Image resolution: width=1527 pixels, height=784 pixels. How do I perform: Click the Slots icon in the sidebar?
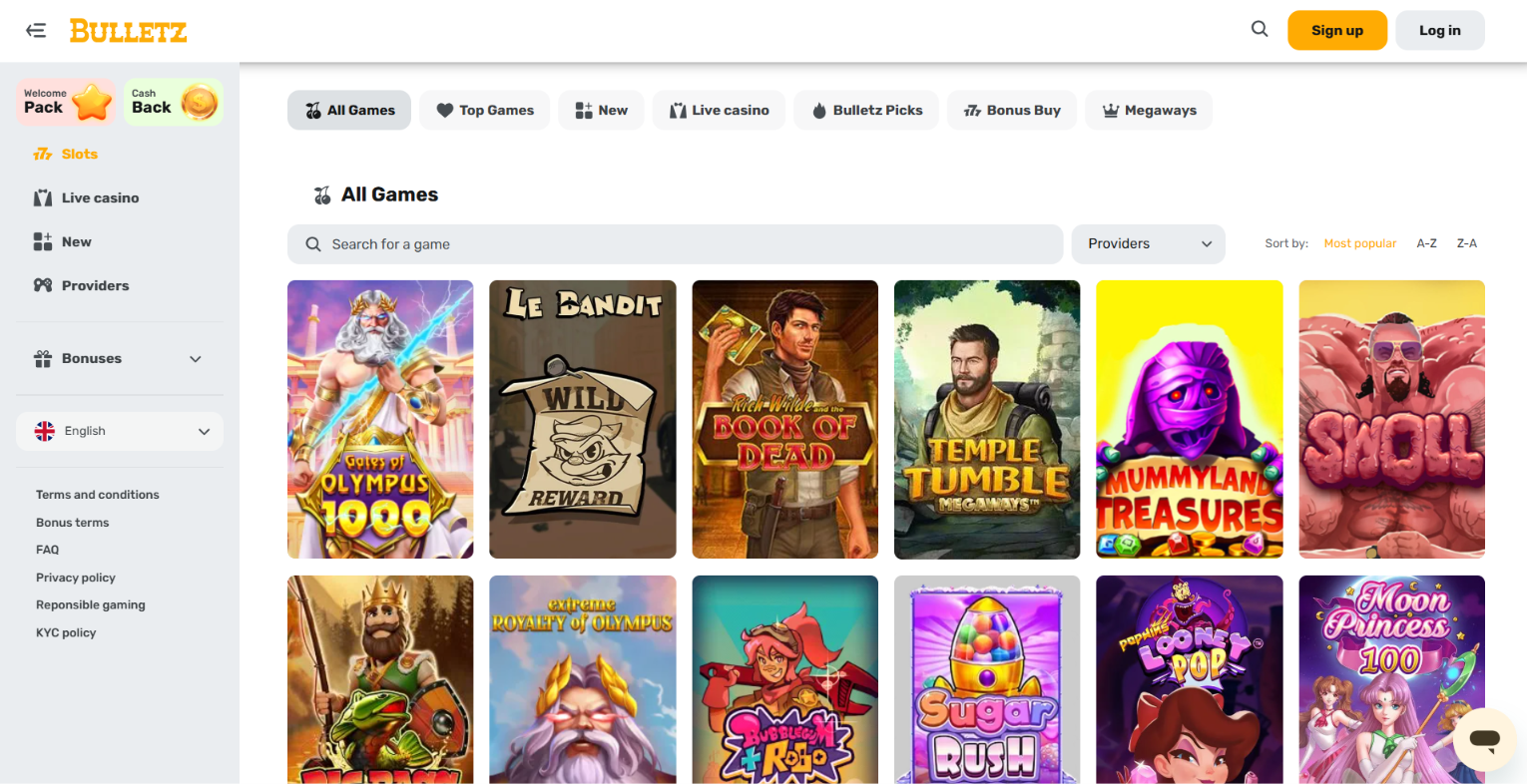coord(43,154)
